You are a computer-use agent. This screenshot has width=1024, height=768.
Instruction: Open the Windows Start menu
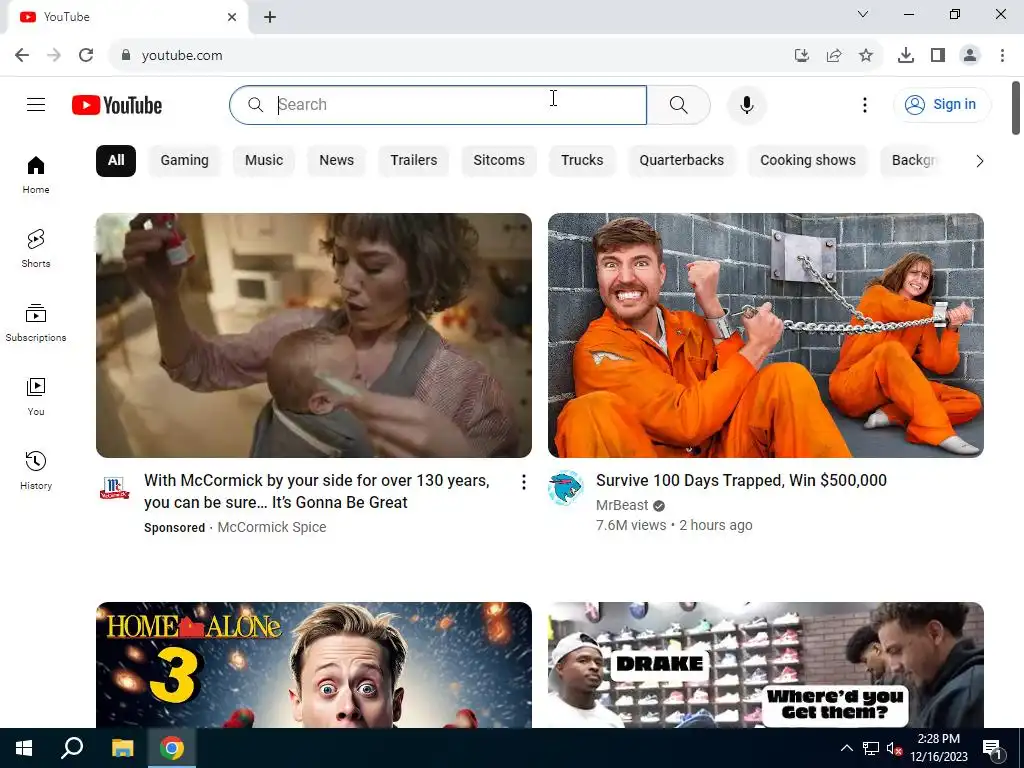pos(24,748)
